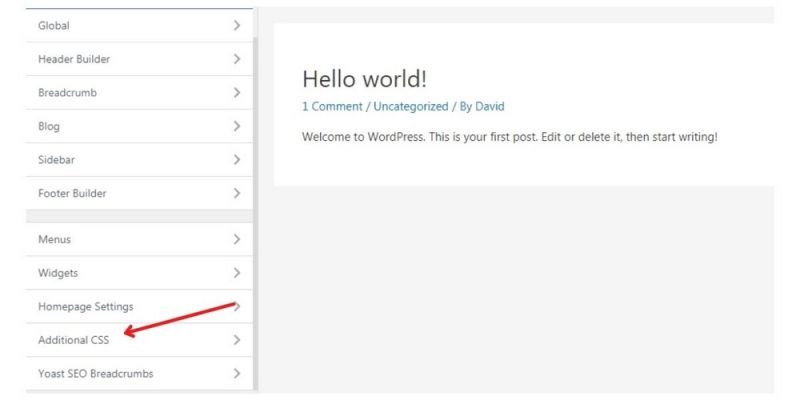Expand chevron next to Widgets
800x400 pixels.
pos(237,272)
